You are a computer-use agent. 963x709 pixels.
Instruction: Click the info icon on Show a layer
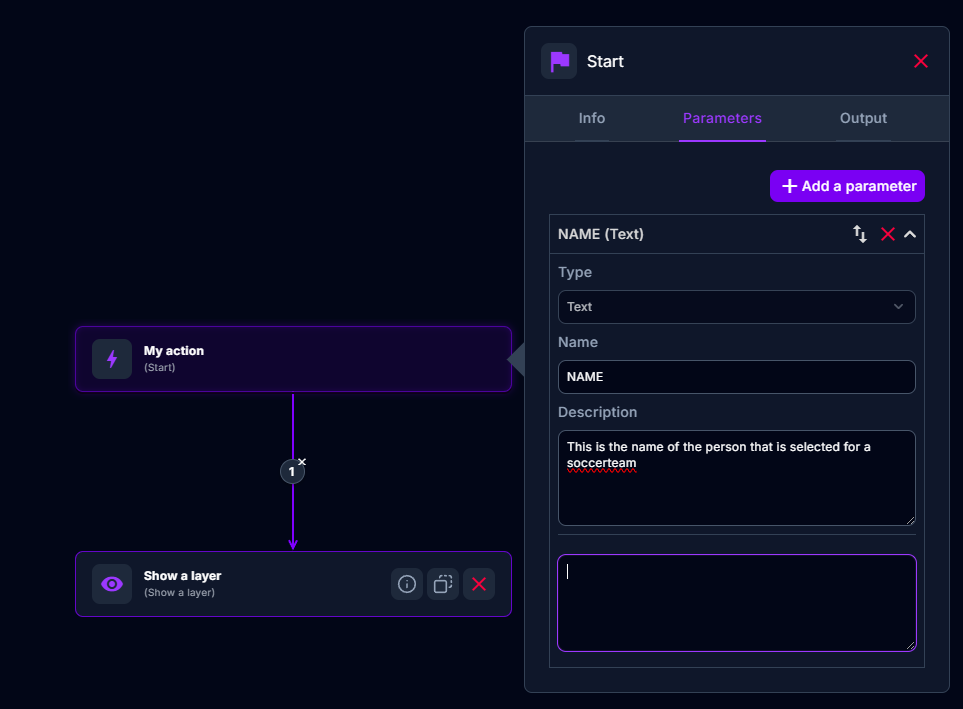[406, 584]
